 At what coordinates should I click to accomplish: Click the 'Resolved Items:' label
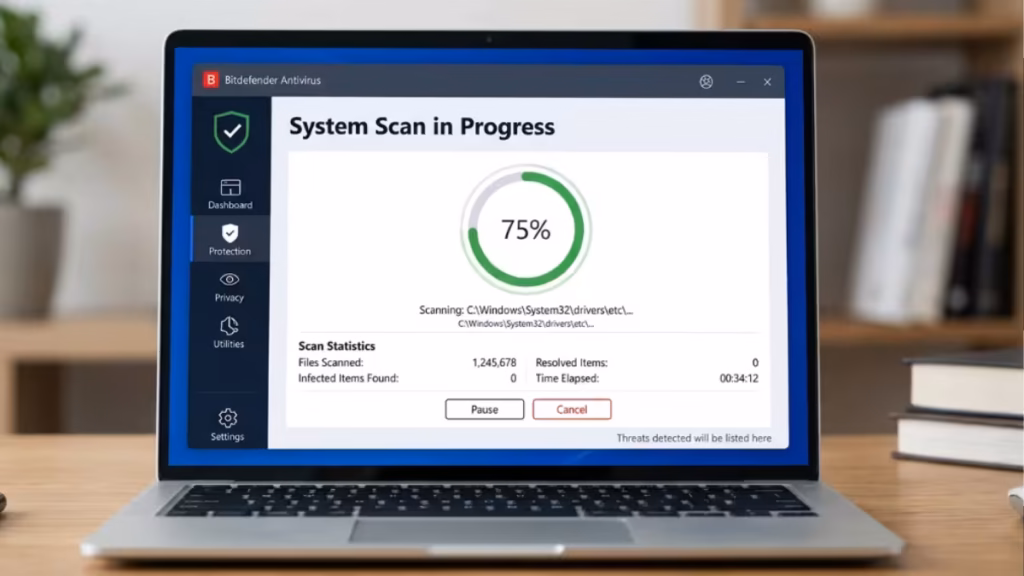pyautogui.click(x=571, y=362)
